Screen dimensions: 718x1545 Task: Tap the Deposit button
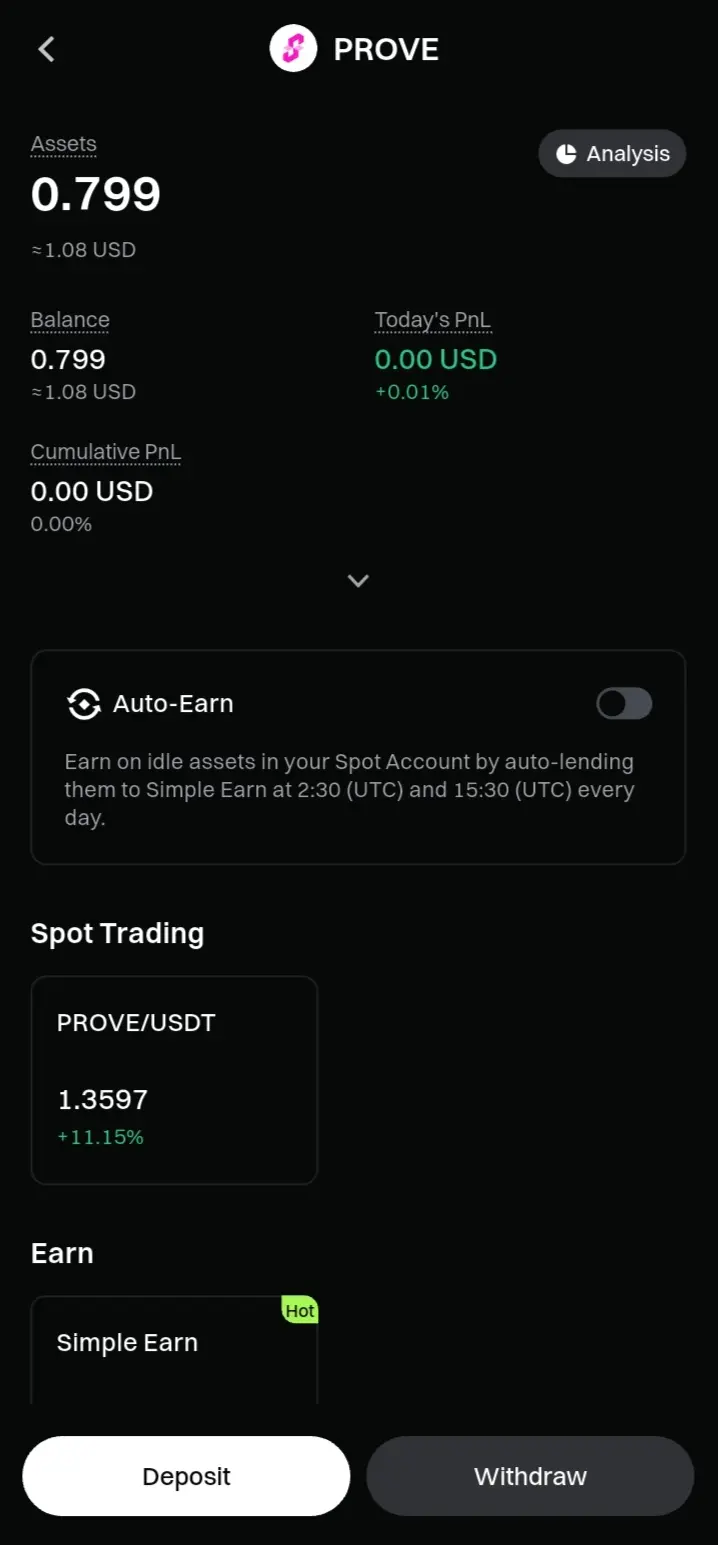tap(186, 1476)
